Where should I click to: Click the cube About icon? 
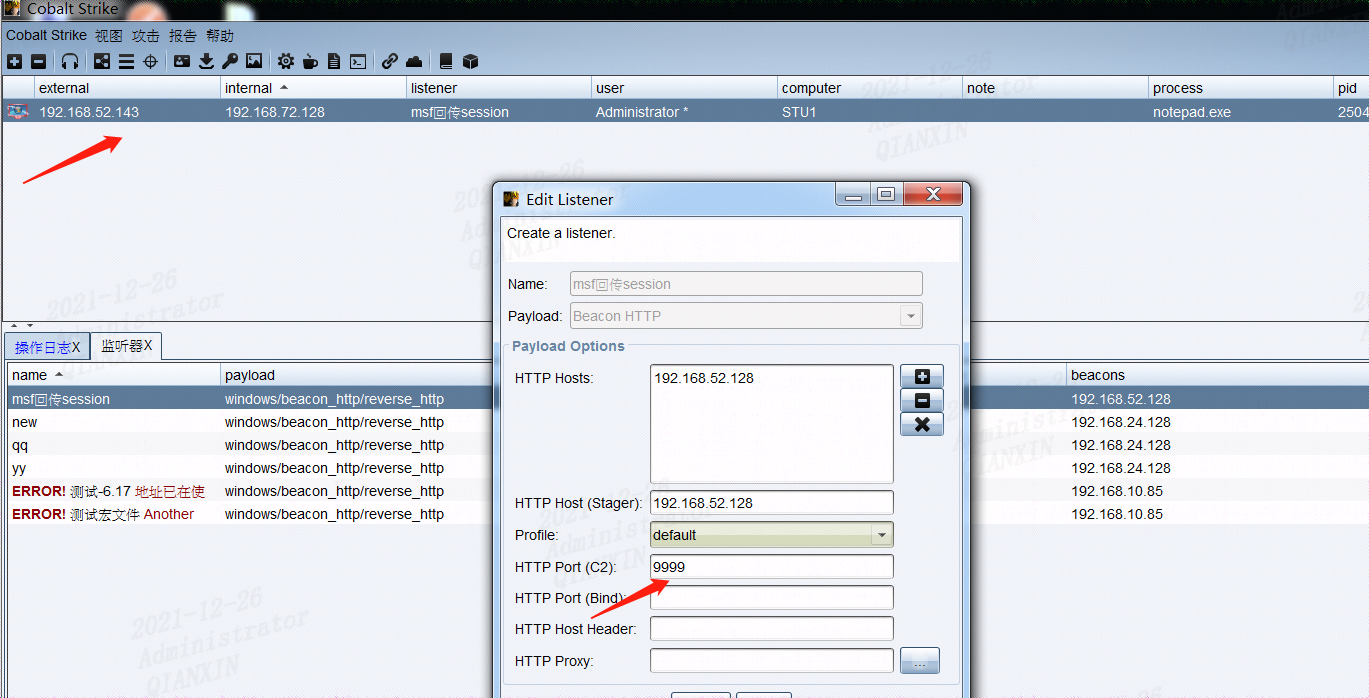point(470,61)
